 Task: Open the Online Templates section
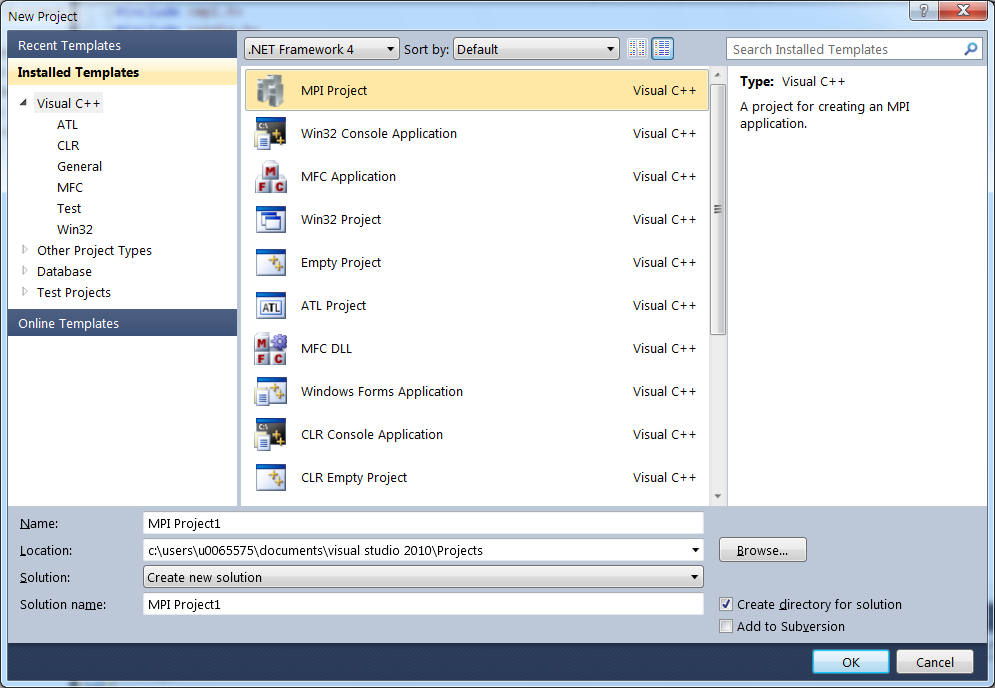click(122, 323)
